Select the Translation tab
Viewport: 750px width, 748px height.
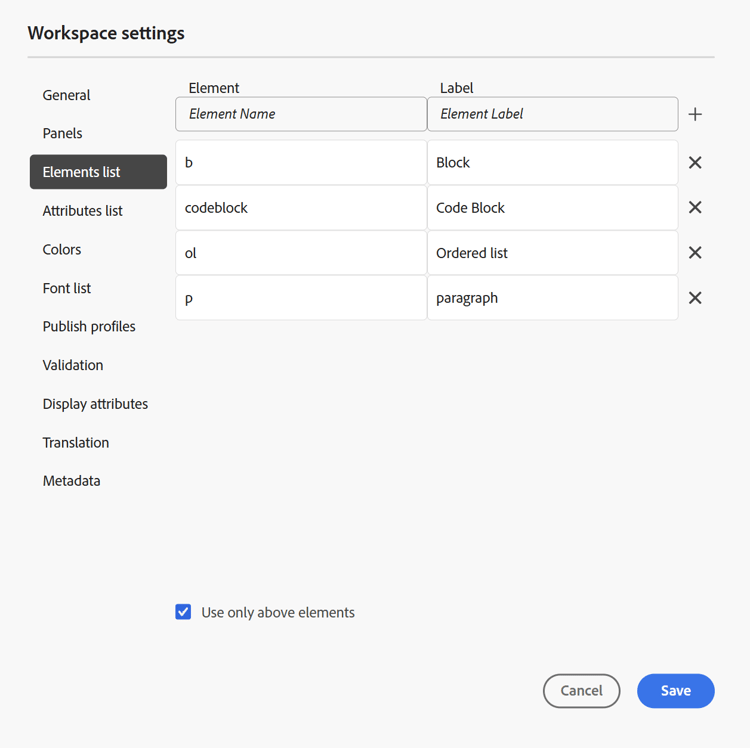click(x=76, y=443)
